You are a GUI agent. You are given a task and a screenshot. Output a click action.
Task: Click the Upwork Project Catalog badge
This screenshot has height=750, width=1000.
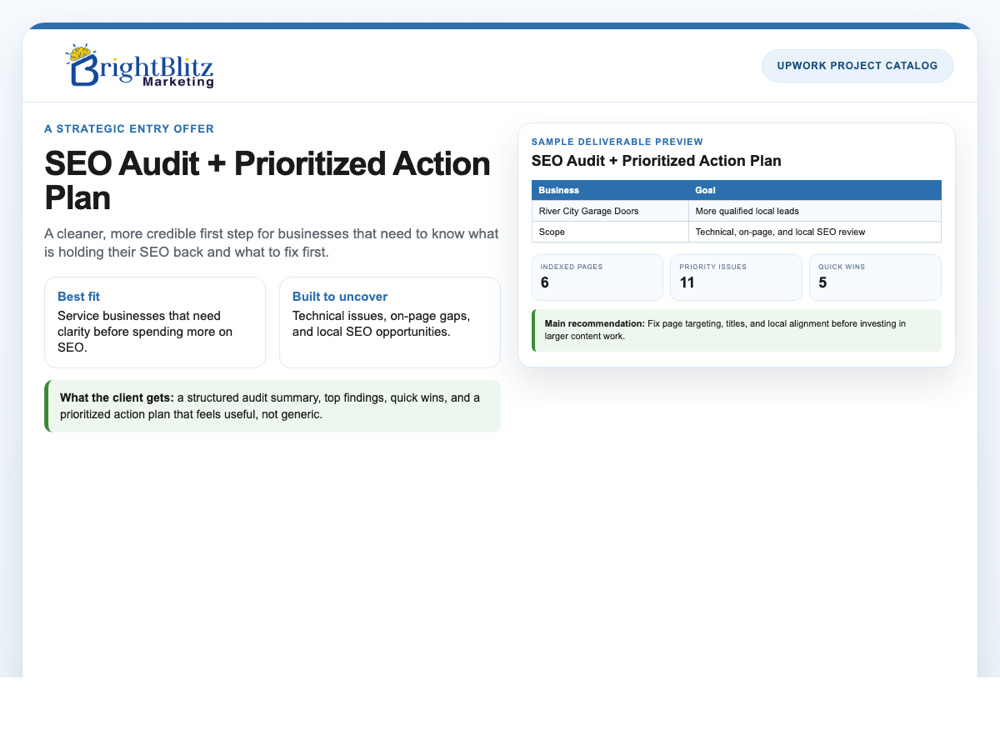tap(857, 66)
